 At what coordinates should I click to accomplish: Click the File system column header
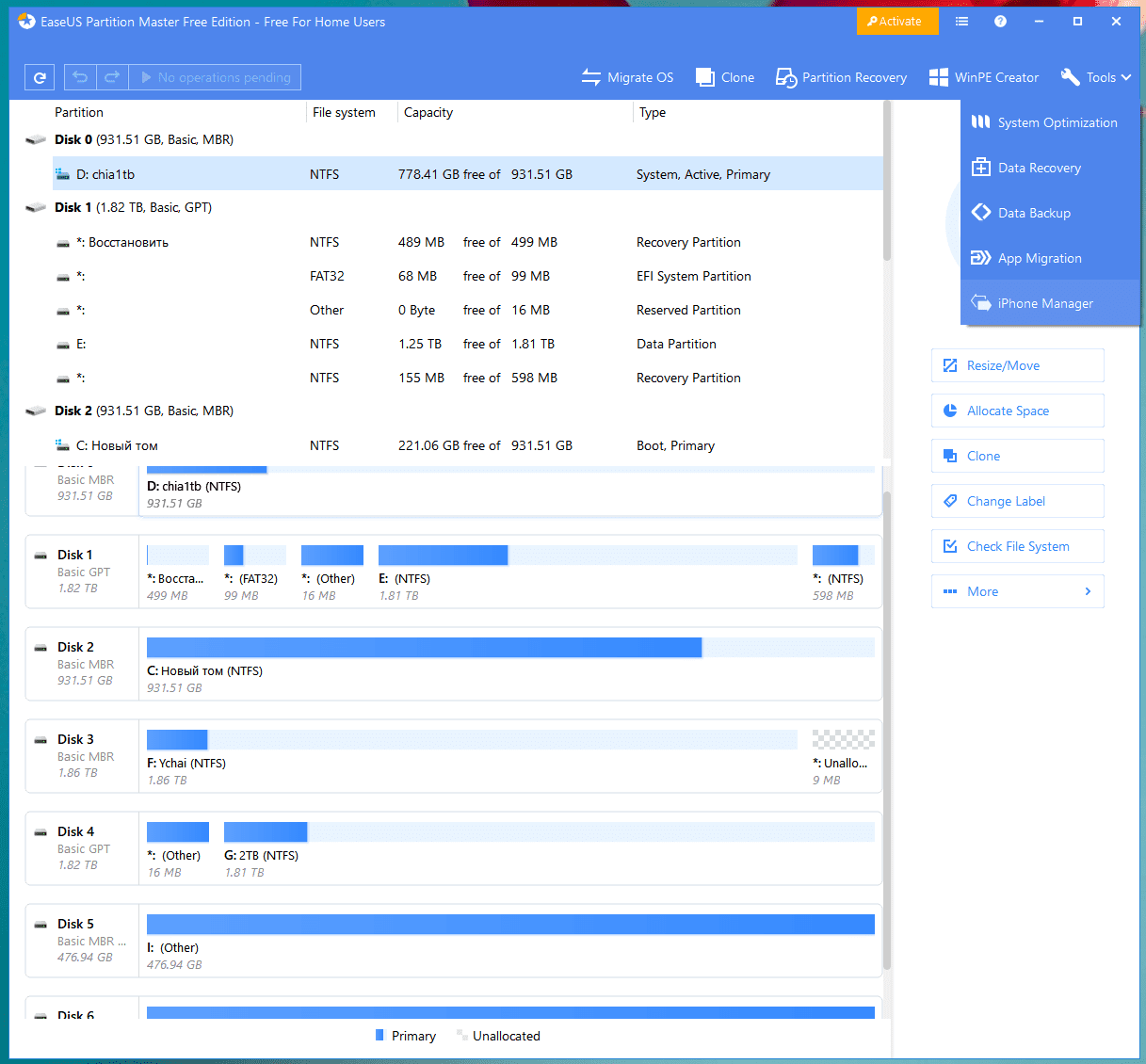[344, 112]
